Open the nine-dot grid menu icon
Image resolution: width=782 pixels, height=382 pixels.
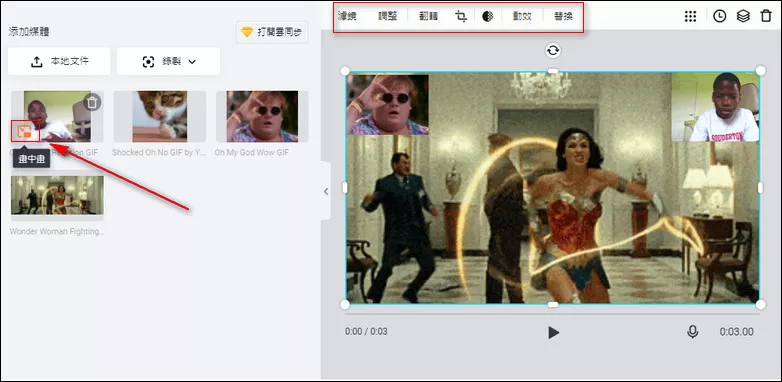coord(690,16)
